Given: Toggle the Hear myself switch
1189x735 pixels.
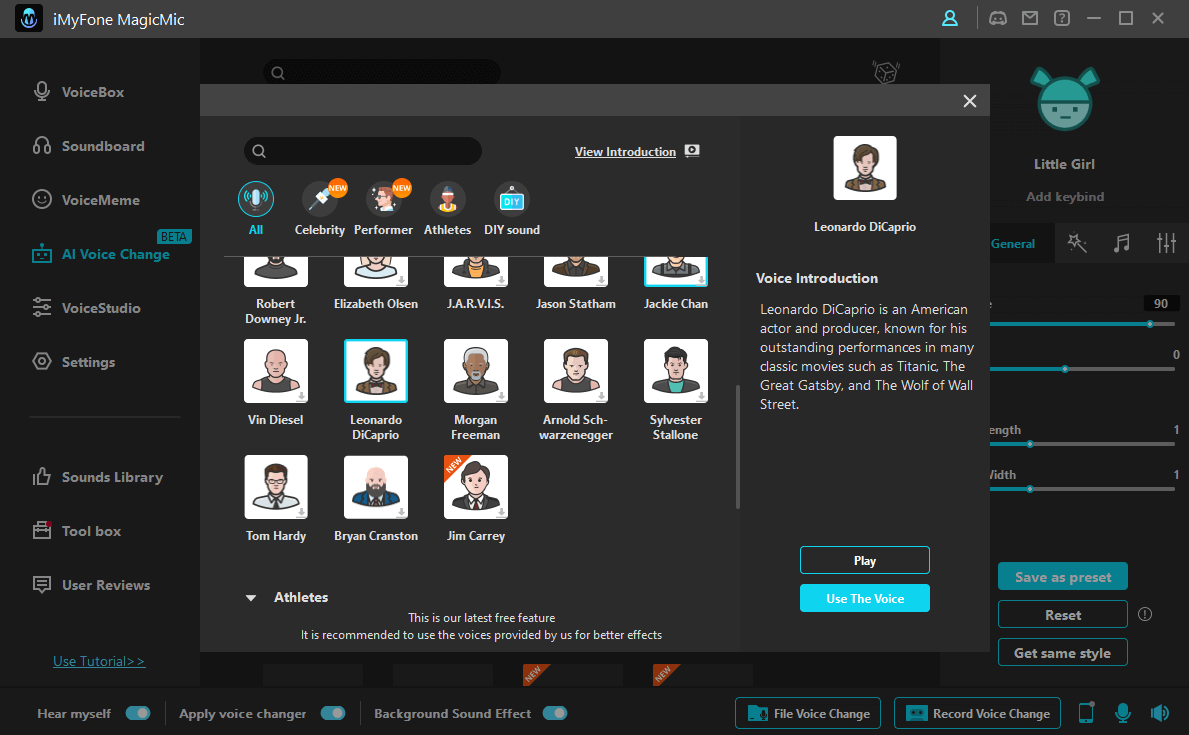Looking at the screenshot, I should [x=138, y=713].
